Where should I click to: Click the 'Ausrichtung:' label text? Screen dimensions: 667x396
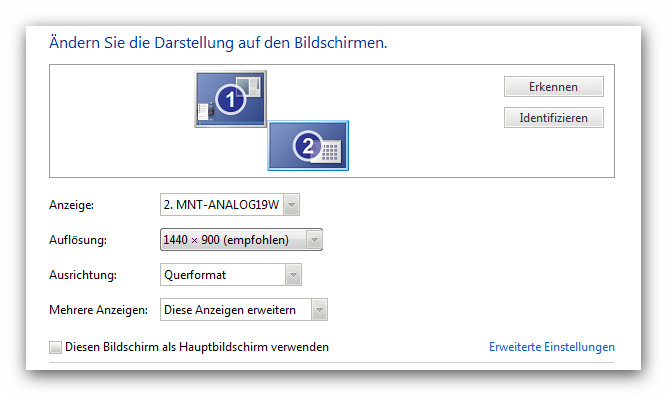coord(83,275)
